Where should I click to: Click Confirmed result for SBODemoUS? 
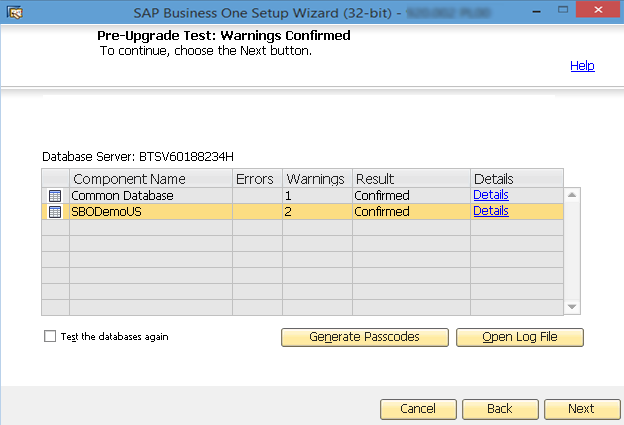pyautogui.click(x=382, y=212)
